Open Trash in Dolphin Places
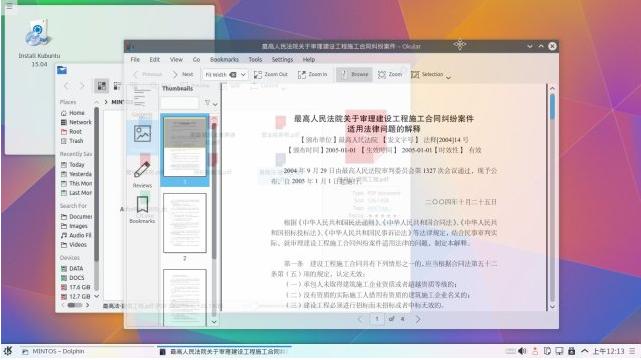The height and width of the screenshot is (360, 641). point(72,141)
